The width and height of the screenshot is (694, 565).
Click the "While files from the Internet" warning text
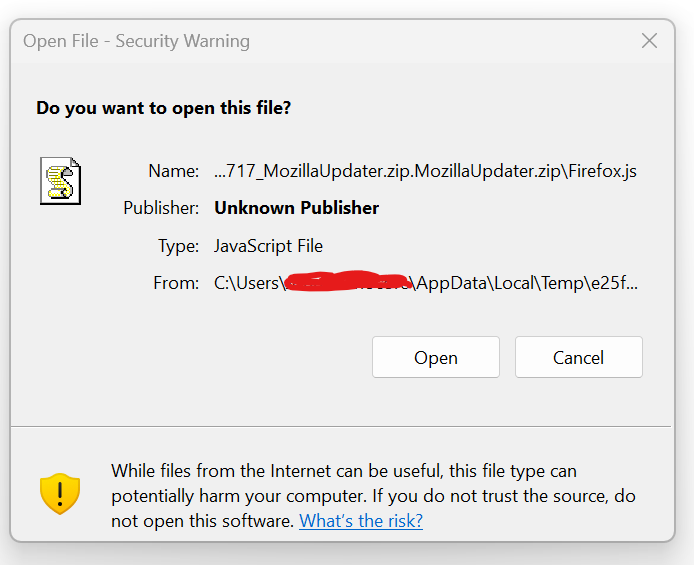pos(343,471)
